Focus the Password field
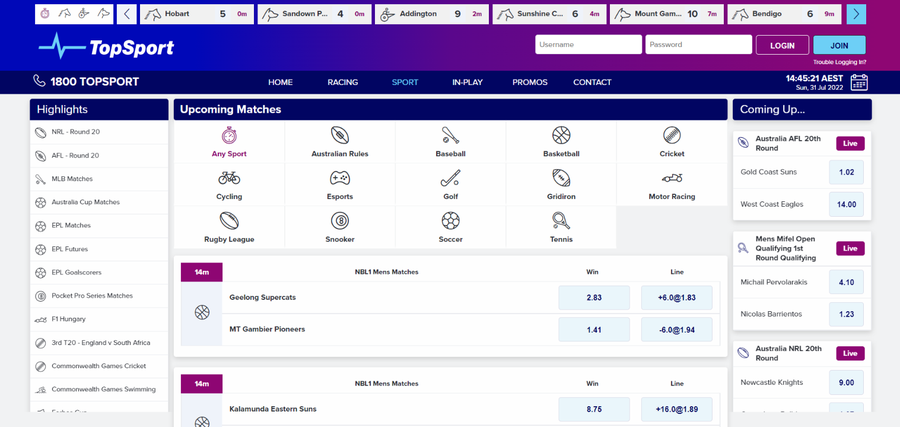Viewport: 900px width, 427px height. [x=699, y=45]
